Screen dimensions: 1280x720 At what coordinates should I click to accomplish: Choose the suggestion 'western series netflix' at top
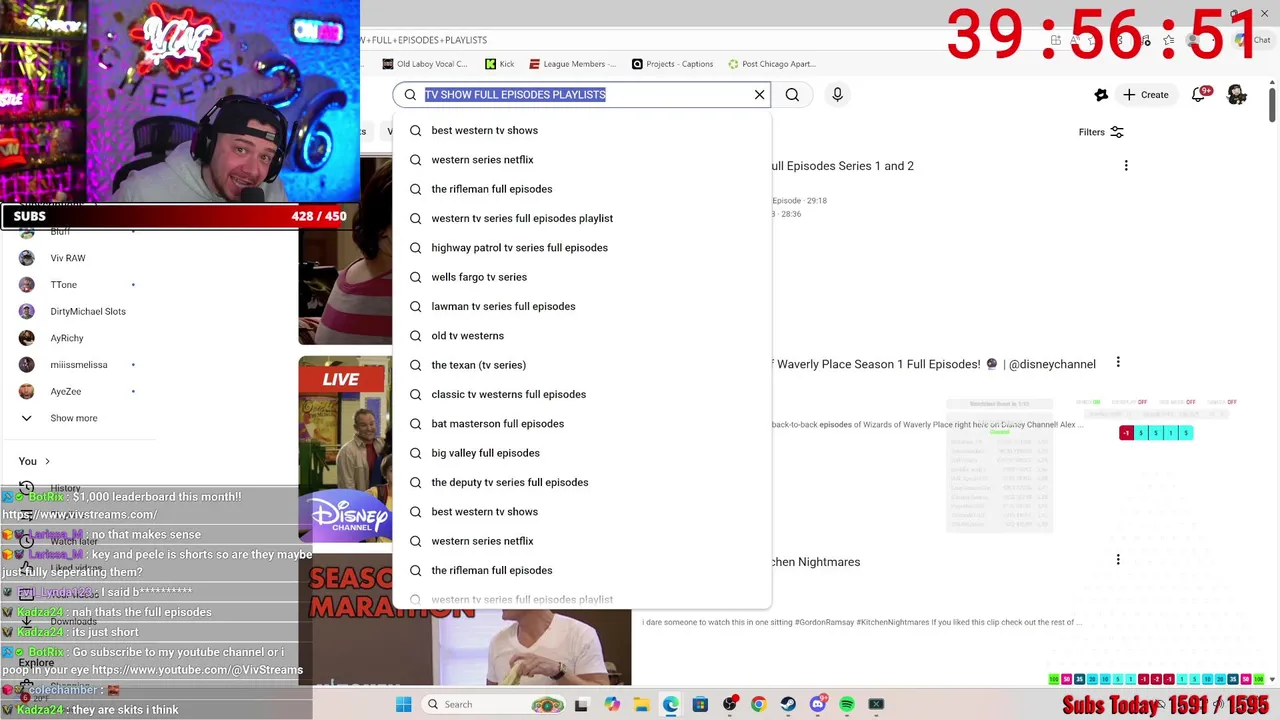point(582,160)
